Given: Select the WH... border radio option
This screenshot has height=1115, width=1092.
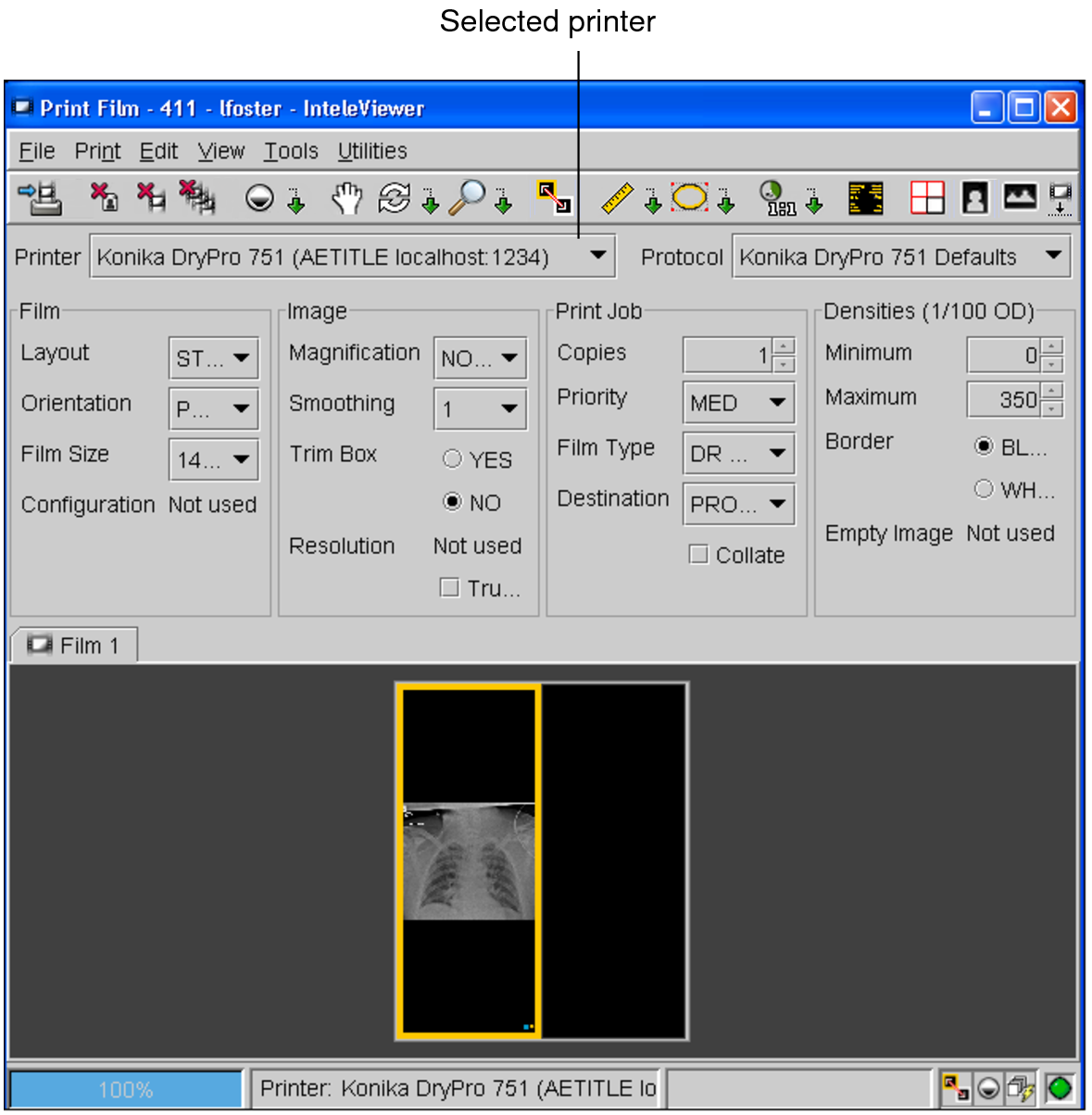Looking at the screenshot, I should point(984,489).
